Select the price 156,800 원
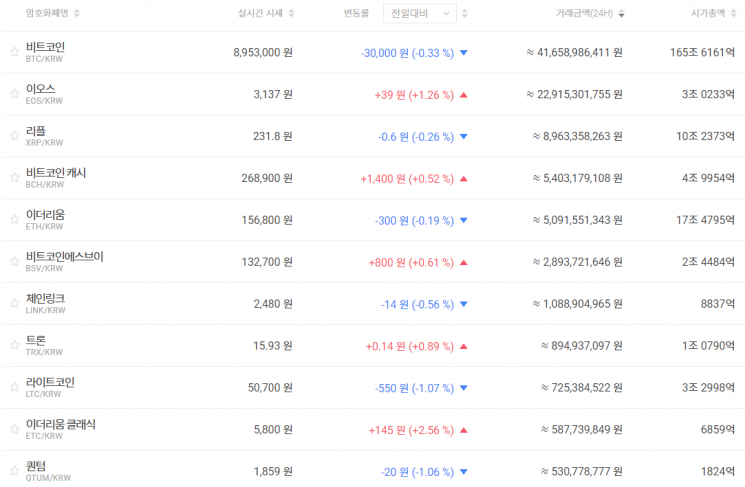Image resolution: width=745 pixels, height=487 pixels. [267, 220]
